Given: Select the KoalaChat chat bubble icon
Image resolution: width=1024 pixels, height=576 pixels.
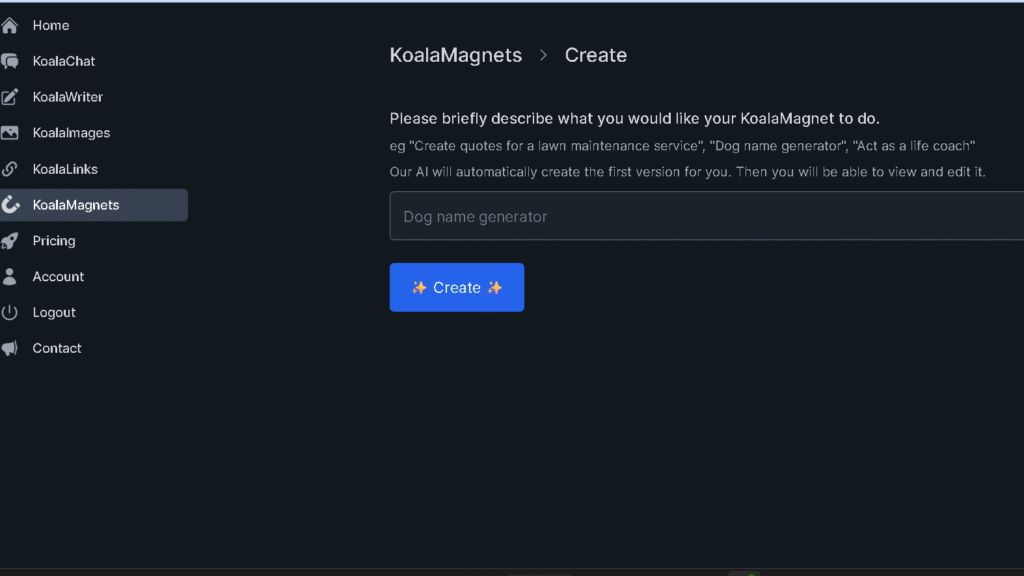Looking at the screenshot, I should [x=10, y=60].
